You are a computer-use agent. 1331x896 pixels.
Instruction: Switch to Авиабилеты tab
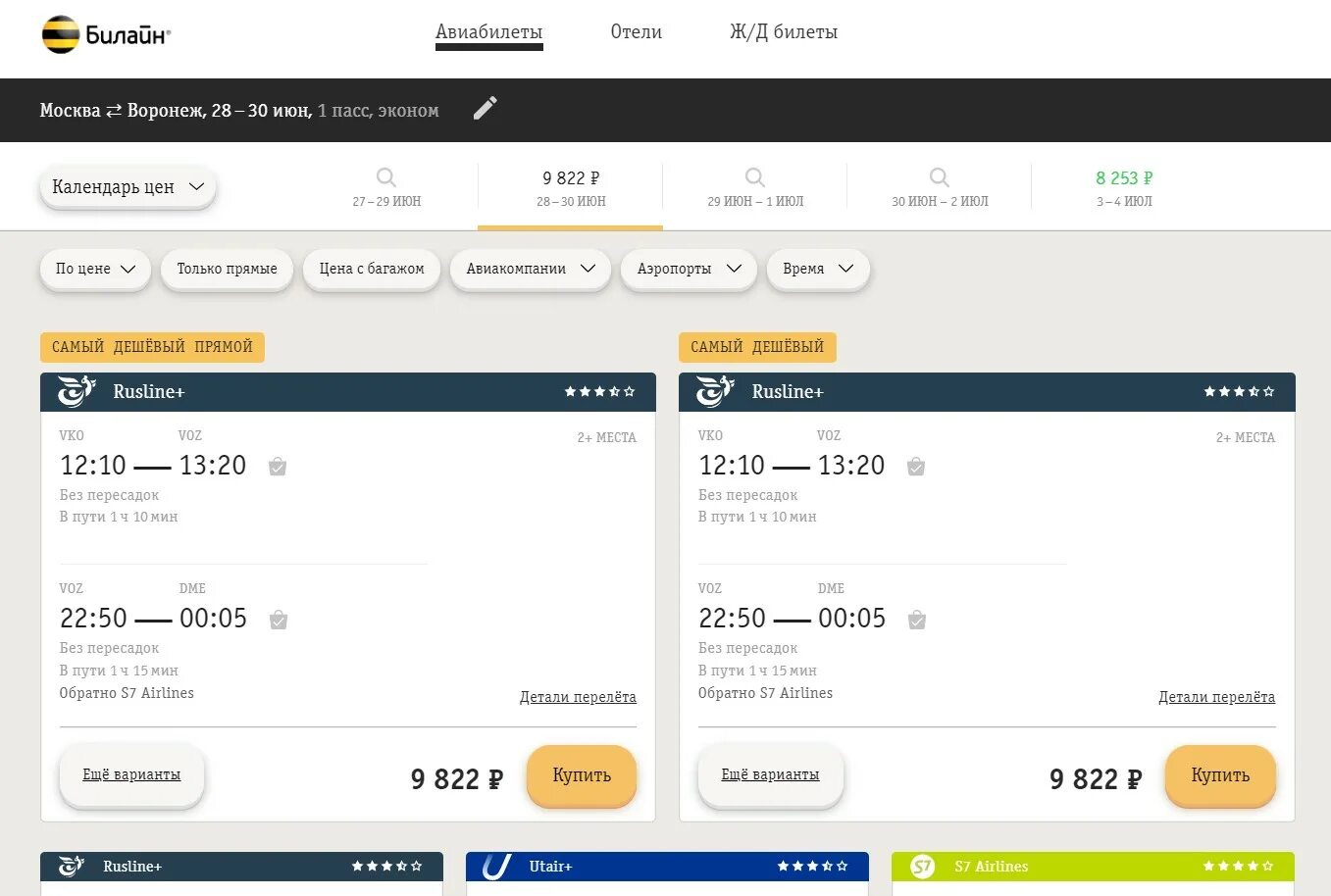point(489,32)
